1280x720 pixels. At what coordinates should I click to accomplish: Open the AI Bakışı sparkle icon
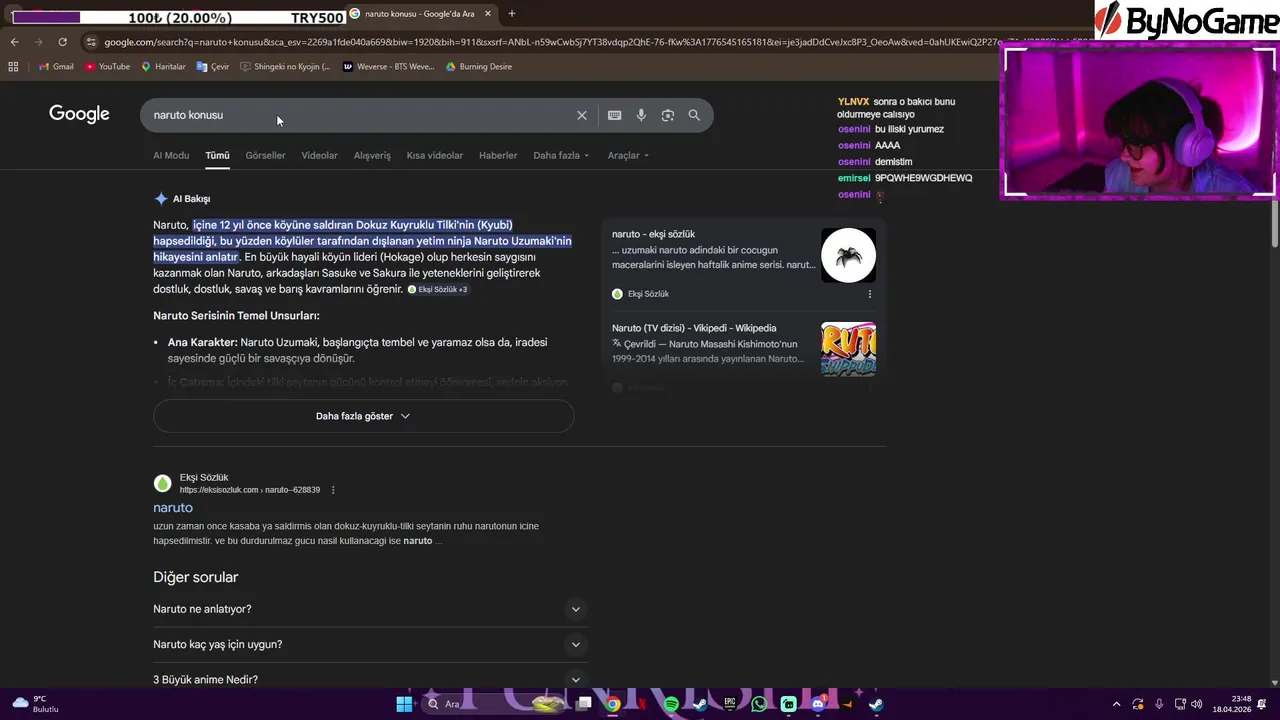161,198
